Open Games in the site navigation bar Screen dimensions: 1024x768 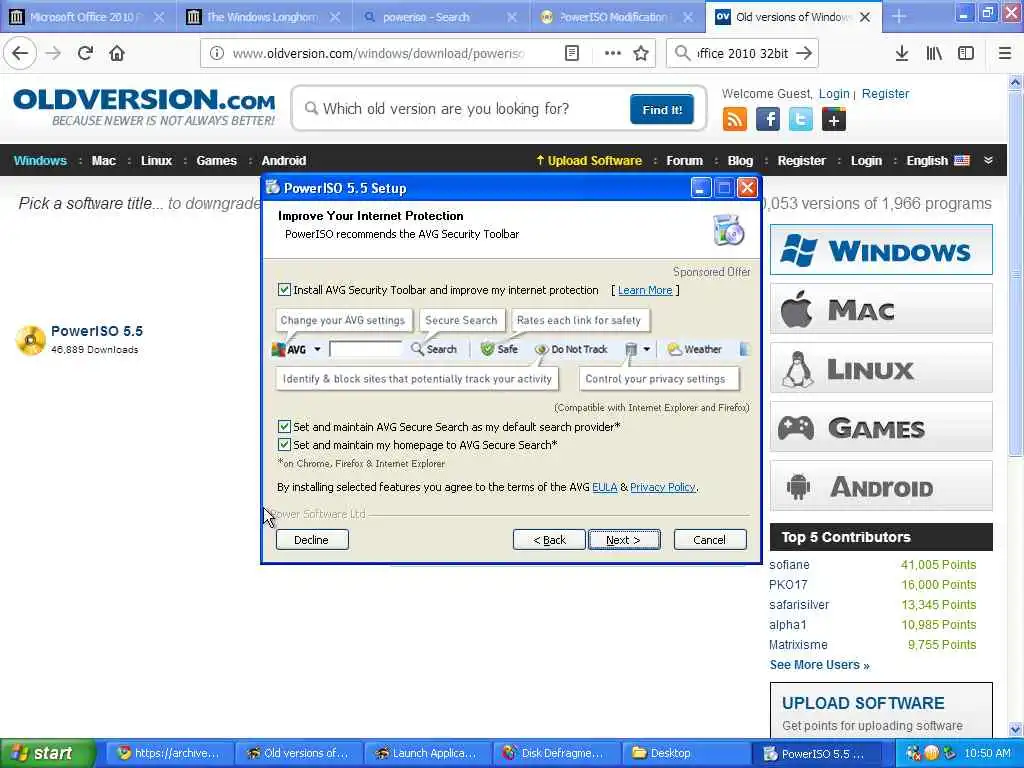click(216, 161)
